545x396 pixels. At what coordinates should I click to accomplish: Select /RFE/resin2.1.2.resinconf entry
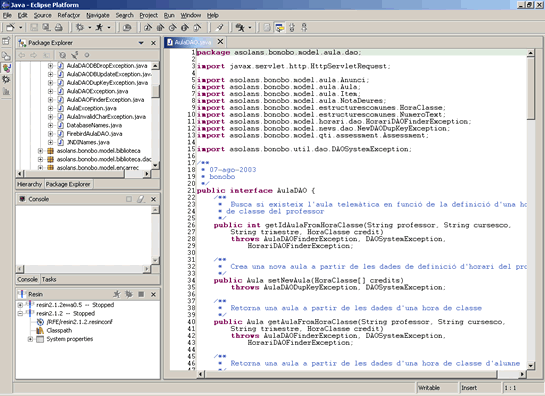click(79, 322)
